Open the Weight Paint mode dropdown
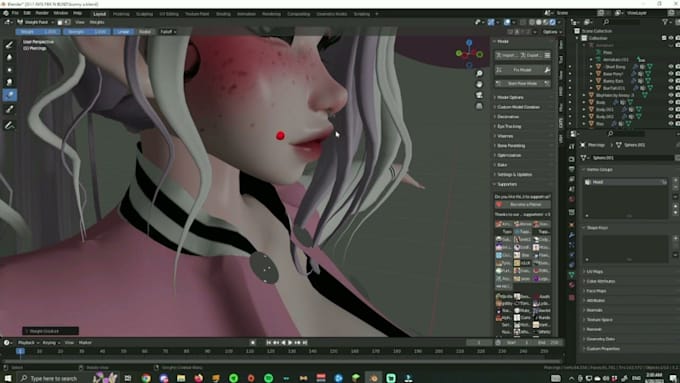This screenshot has height=383, width=680. tap(36, 22)
